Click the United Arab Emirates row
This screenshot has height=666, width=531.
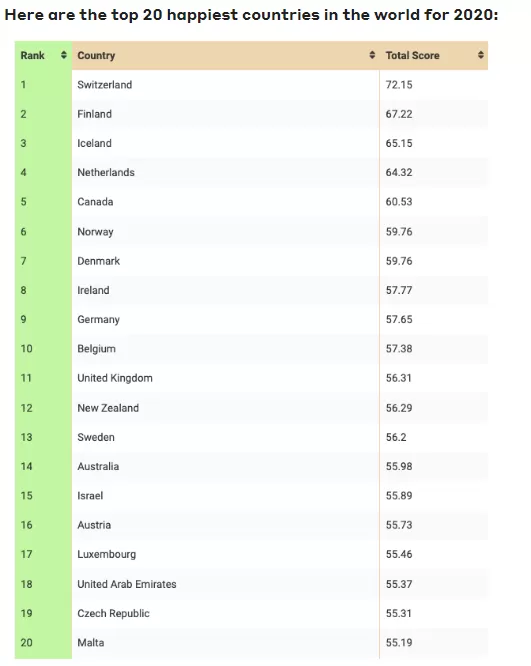251,584
